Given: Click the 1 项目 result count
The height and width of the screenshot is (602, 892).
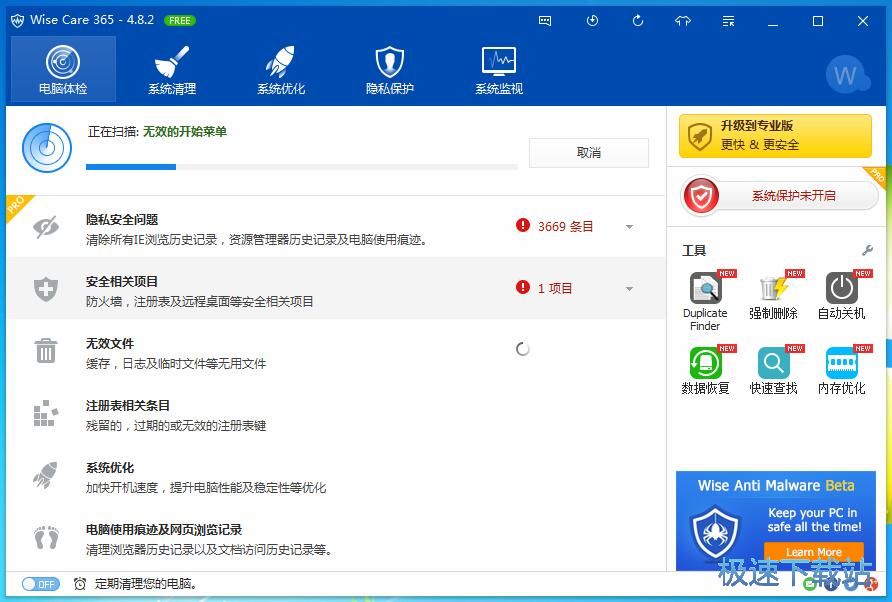Looking at the screenshot, I should [555, 288].
